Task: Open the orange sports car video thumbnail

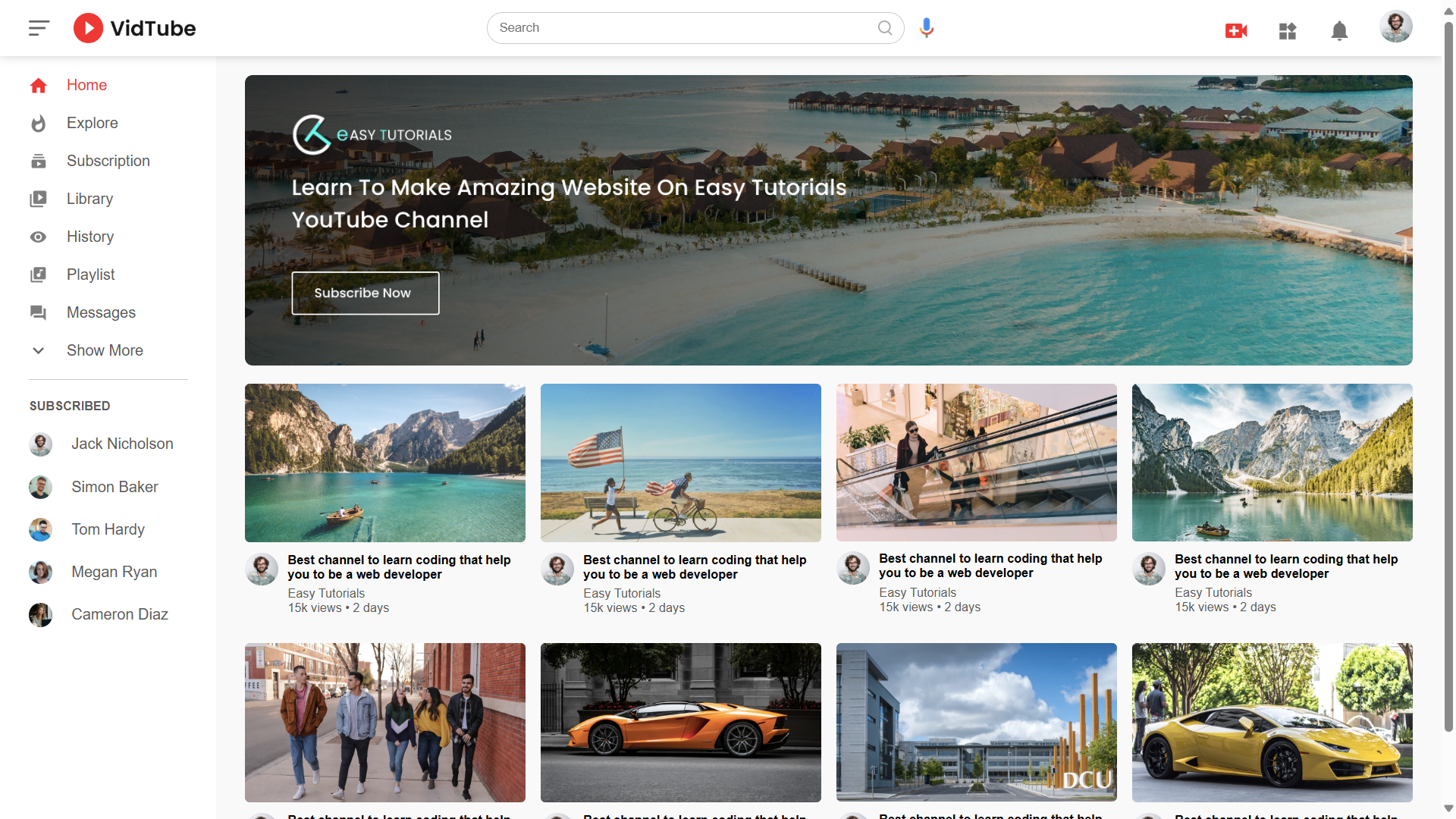Action: [681, 723]
